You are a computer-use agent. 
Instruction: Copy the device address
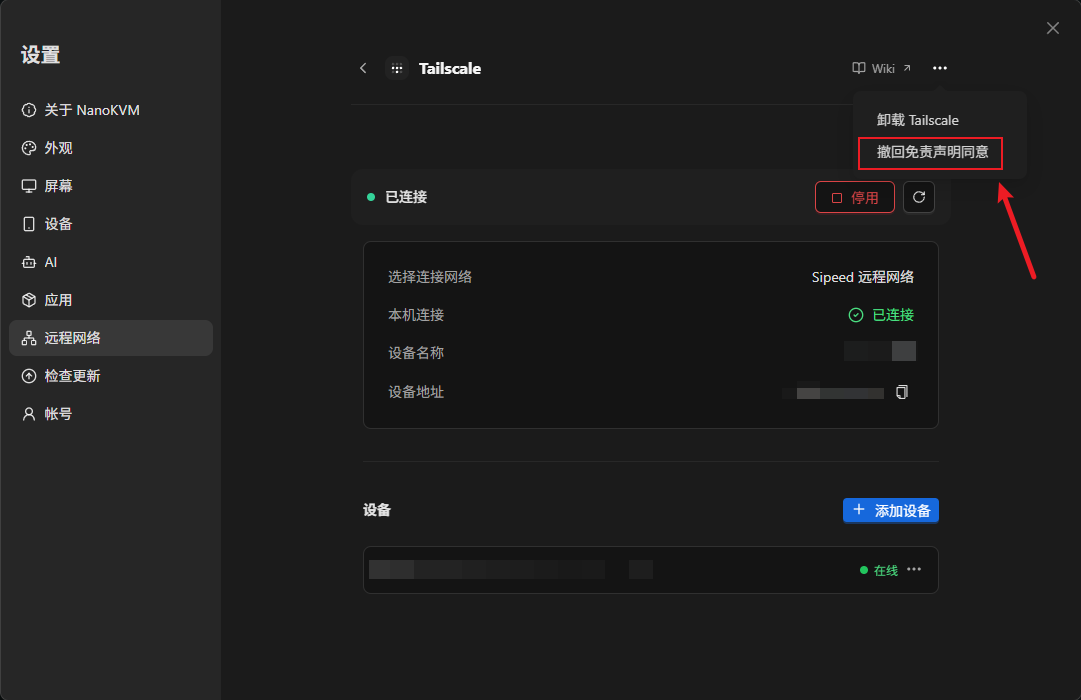point(902,392)
